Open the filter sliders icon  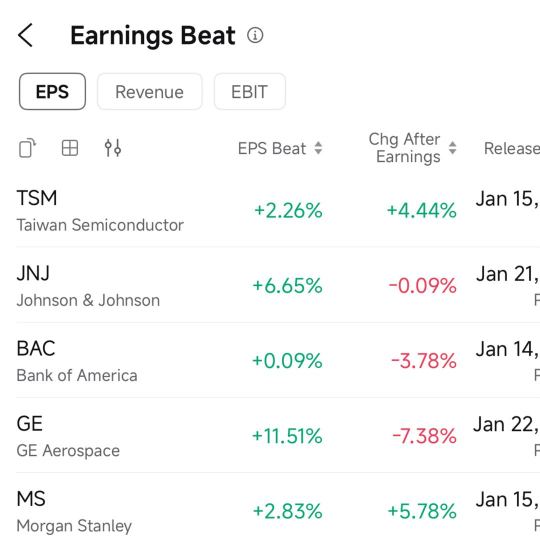(x=113, y=148)
